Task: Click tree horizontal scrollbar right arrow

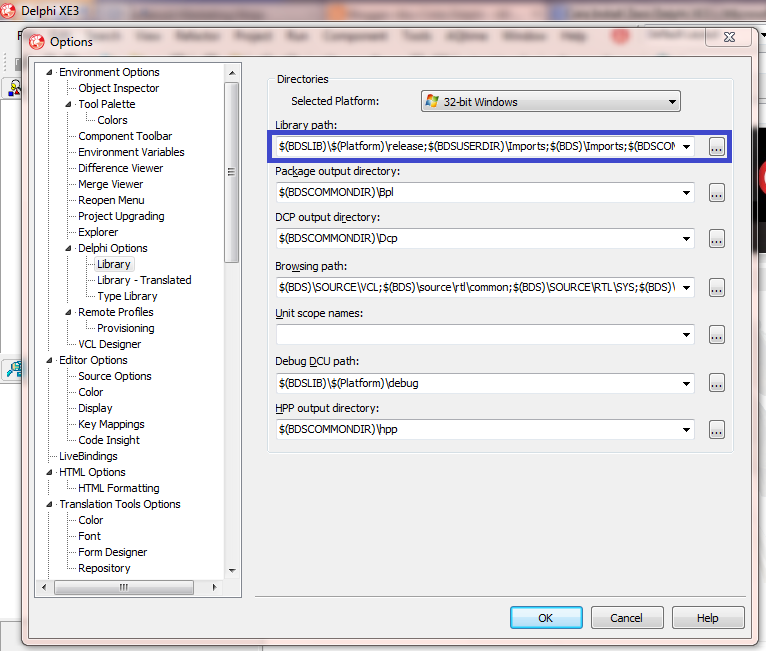Action: pos(214,587)
